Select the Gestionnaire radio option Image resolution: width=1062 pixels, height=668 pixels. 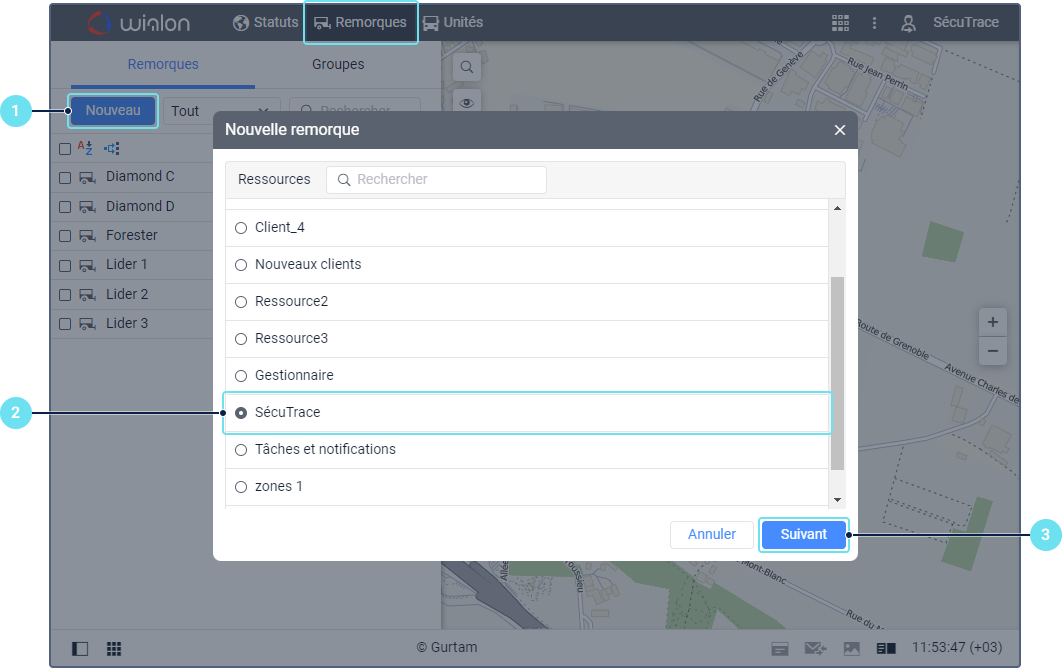click(241, 376)
